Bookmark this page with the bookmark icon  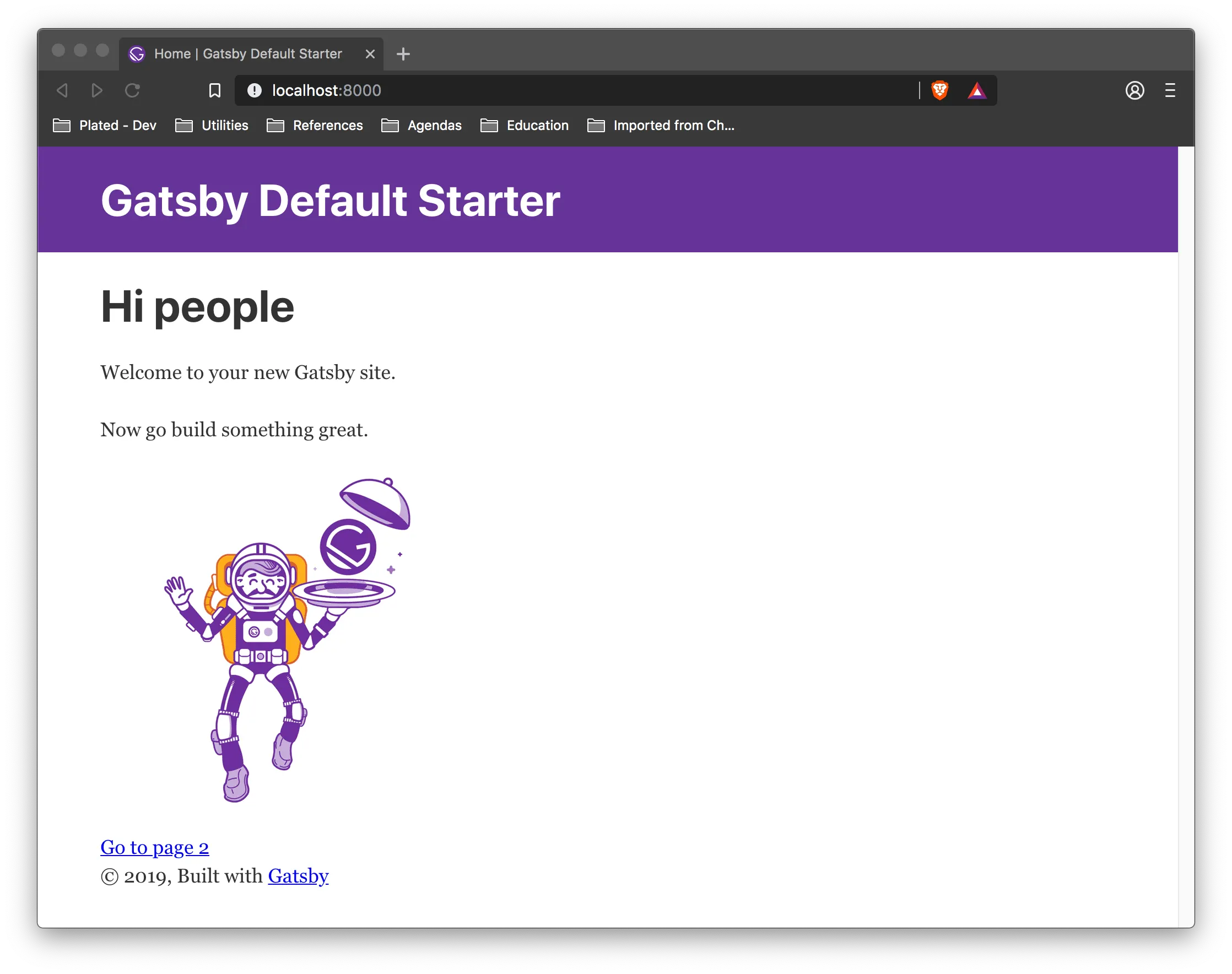tap(214, 90)
